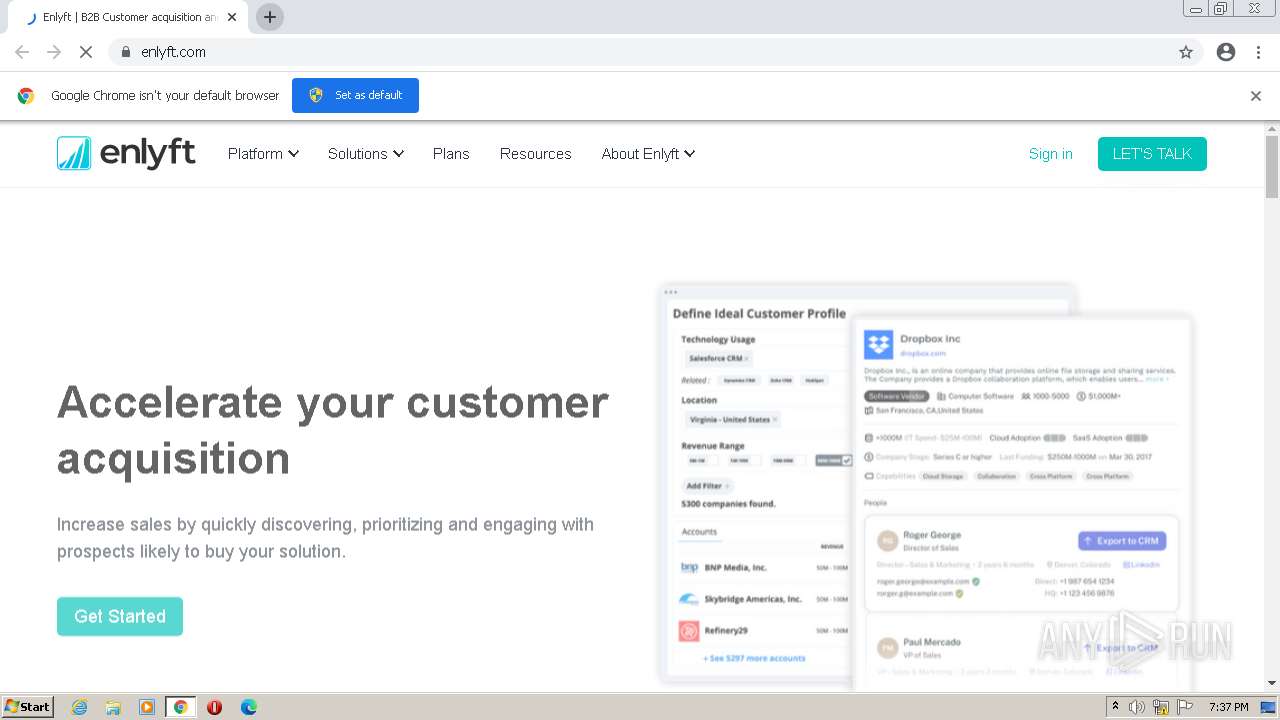Click See 5297 more accounts link
This screenshot has width=1280, height=720.
[754, 658]
